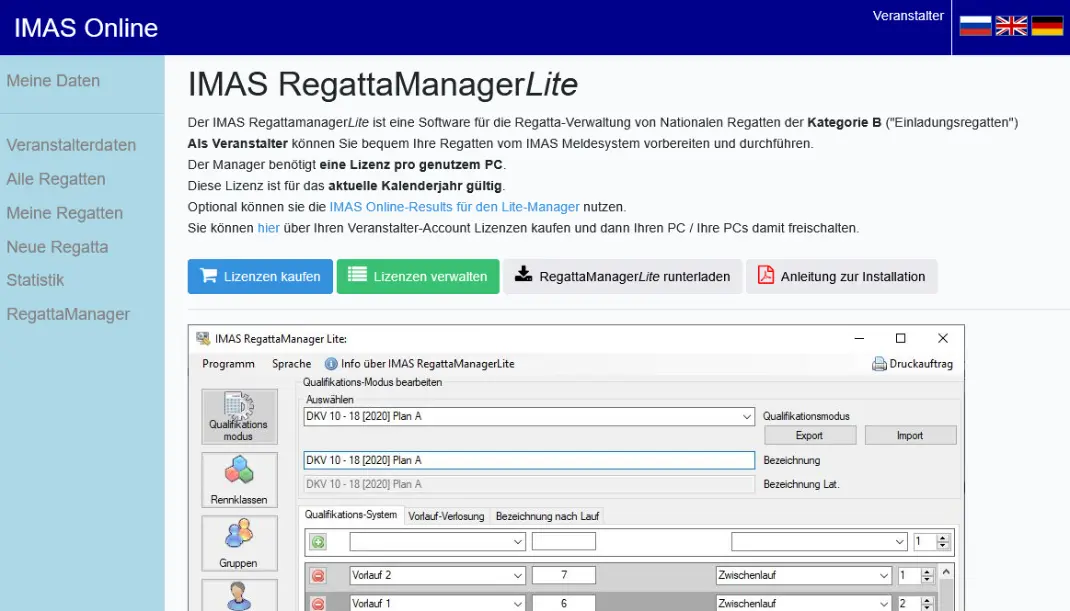The image size is (1070, 611).
Task: Click the RegattaManager Lite window title icon
Action: click(203, 339)
